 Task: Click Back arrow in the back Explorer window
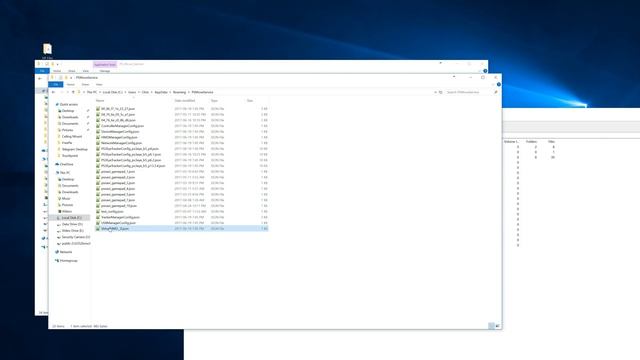pyautogui.click(x=40, y=79)
